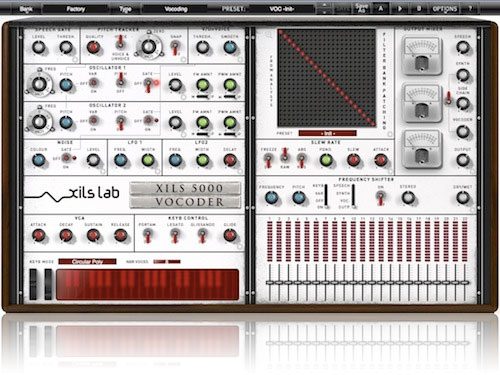Click the Dry/Wet knob

click(463, 198)
